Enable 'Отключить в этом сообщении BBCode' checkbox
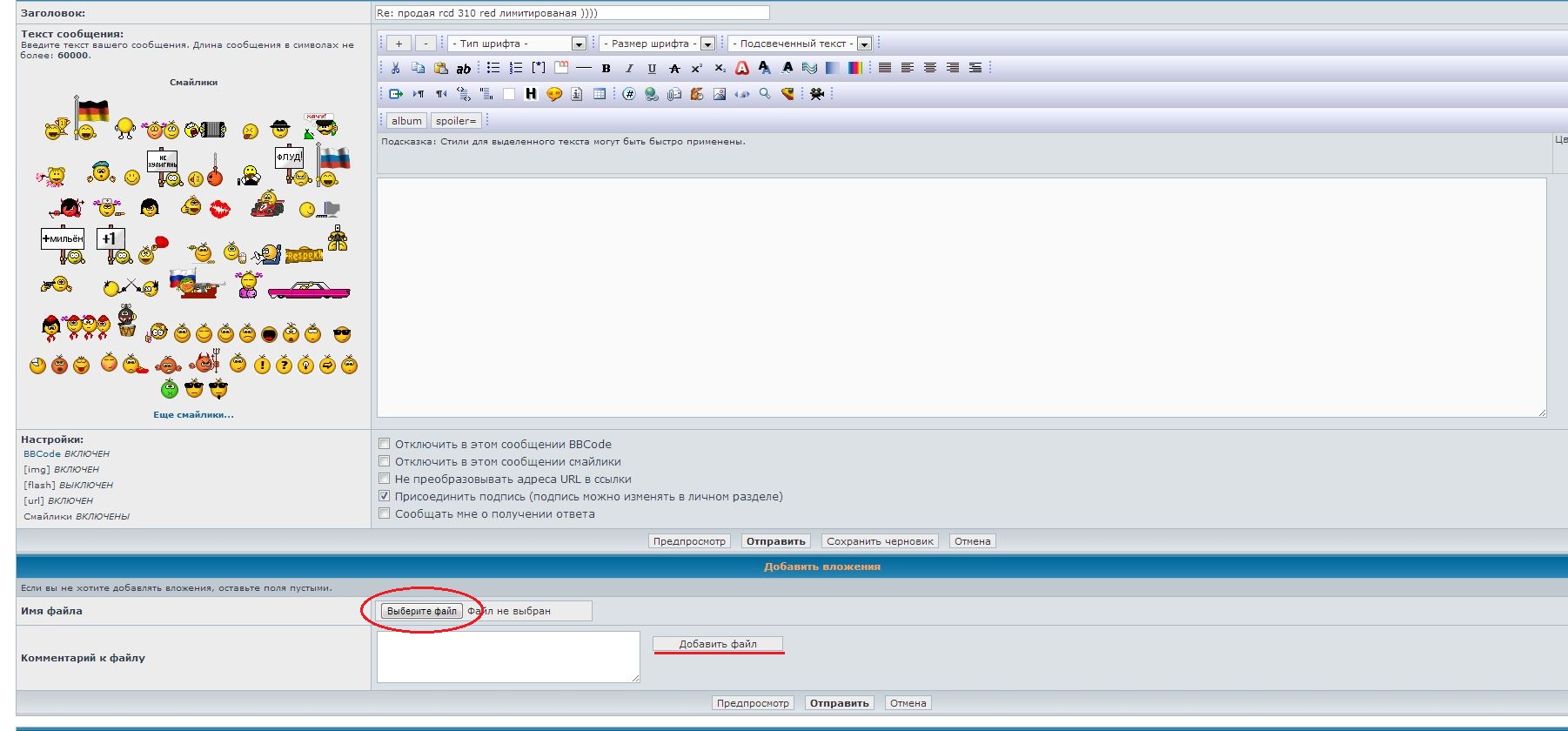Screen dimensions: 1568x731 (385, 444)
